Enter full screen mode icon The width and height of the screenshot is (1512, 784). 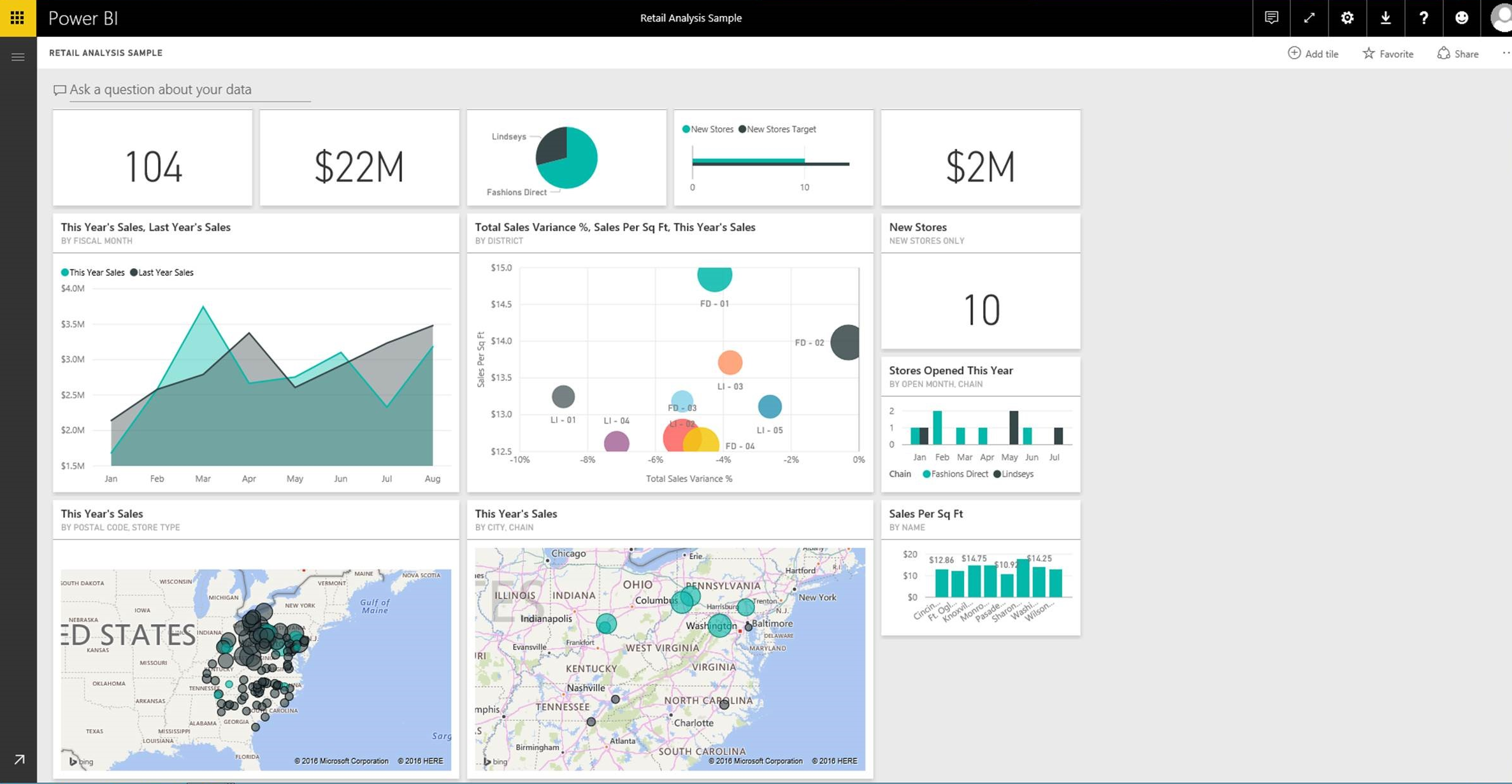tap(1309, 18)
